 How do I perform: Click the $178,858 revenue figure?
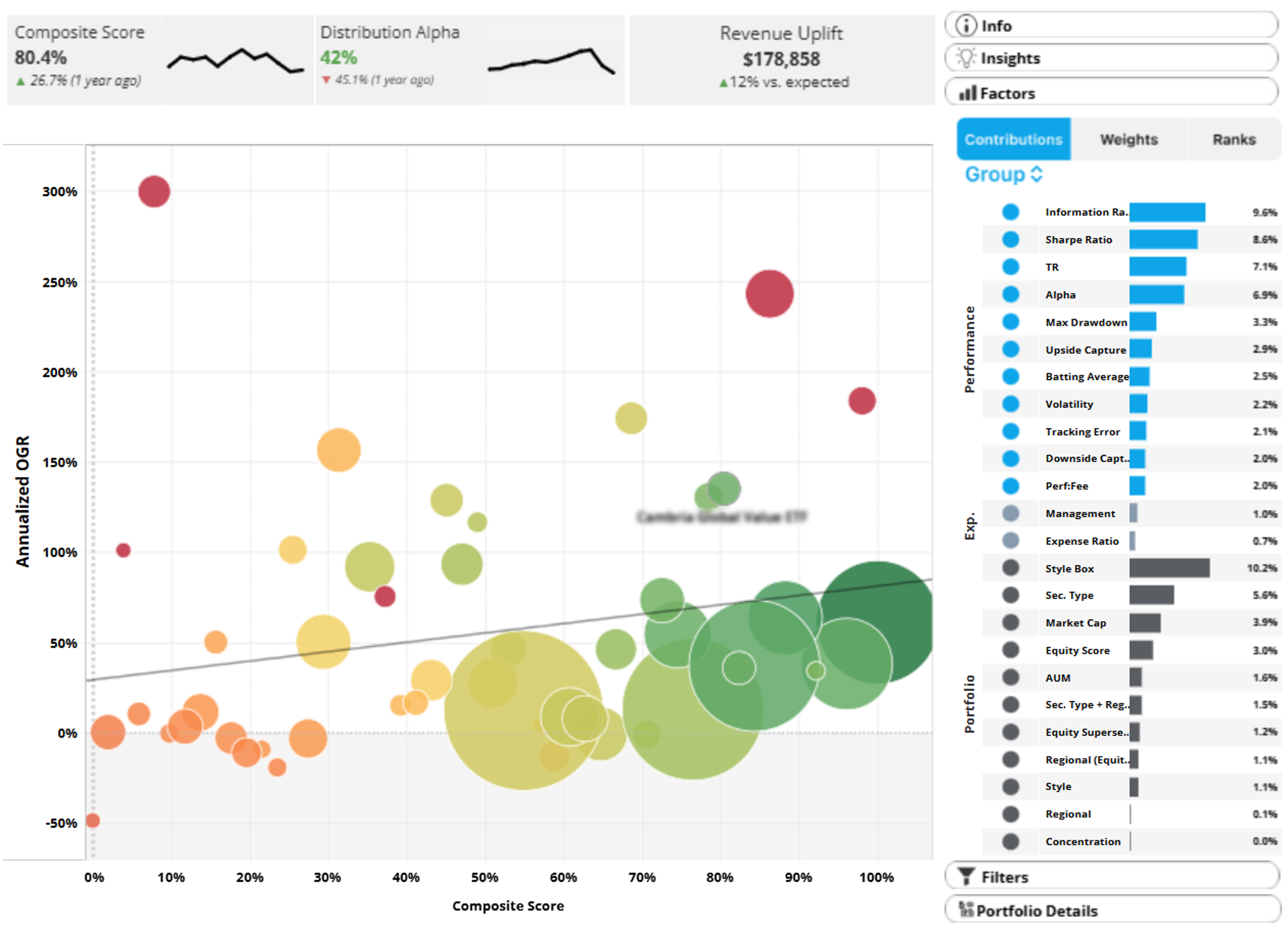point(781,59)
